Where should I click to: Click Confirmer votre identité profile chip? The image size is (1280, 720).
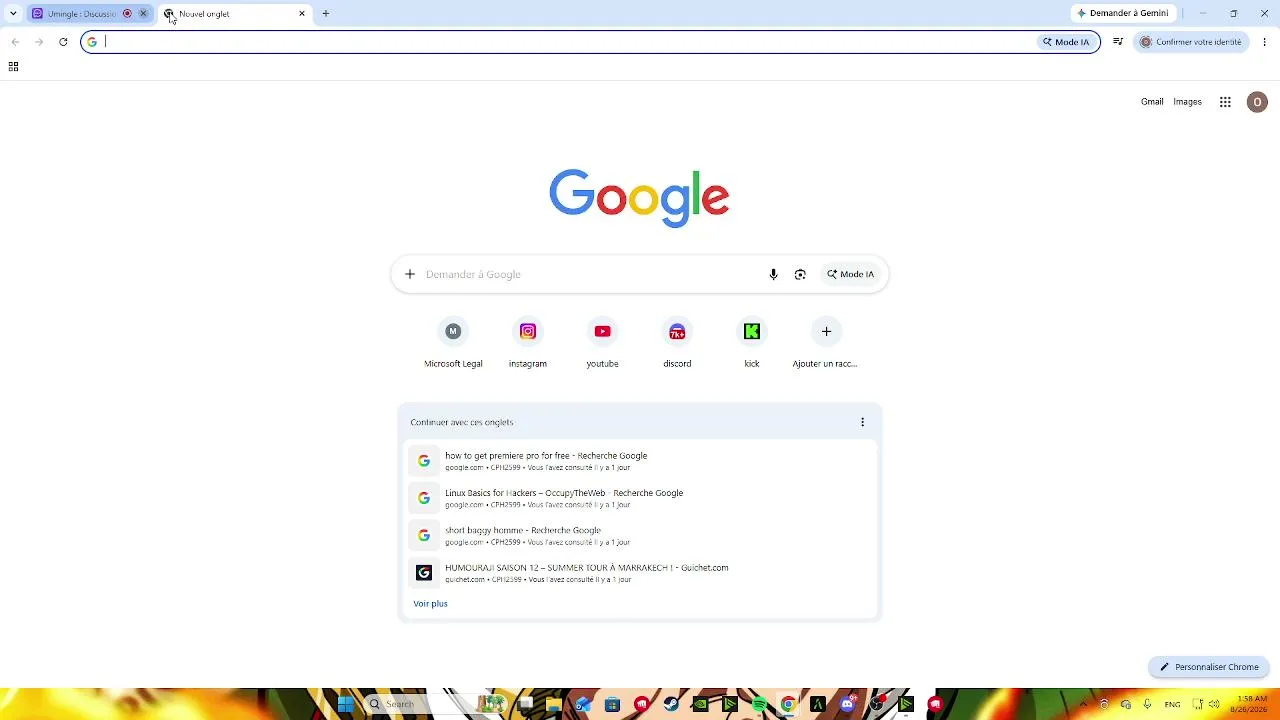coord(1191,42)
